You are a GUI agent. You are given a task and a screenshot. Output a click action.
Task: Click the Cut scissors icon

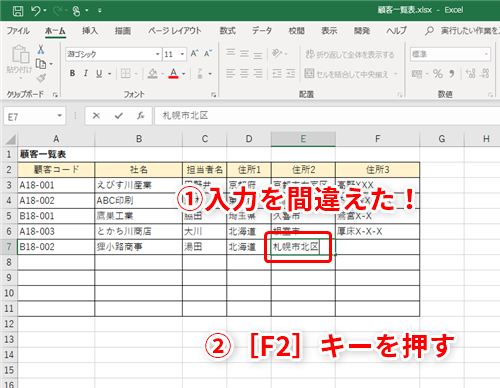click(41, 49)
